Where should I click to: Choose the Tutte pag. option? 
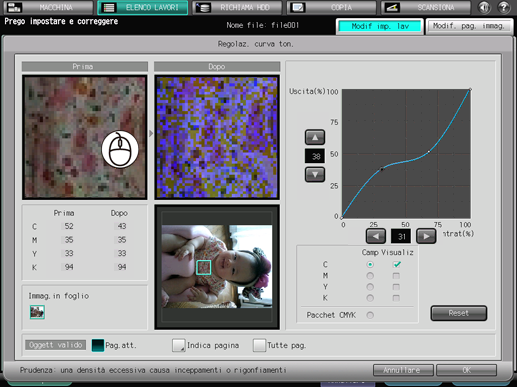coord(259,345)
